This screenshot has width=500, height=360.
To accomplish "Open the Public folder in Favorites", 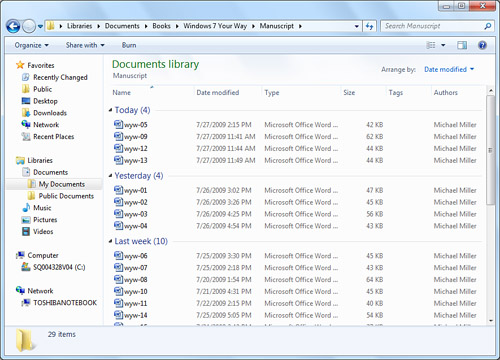I will 42,89.
